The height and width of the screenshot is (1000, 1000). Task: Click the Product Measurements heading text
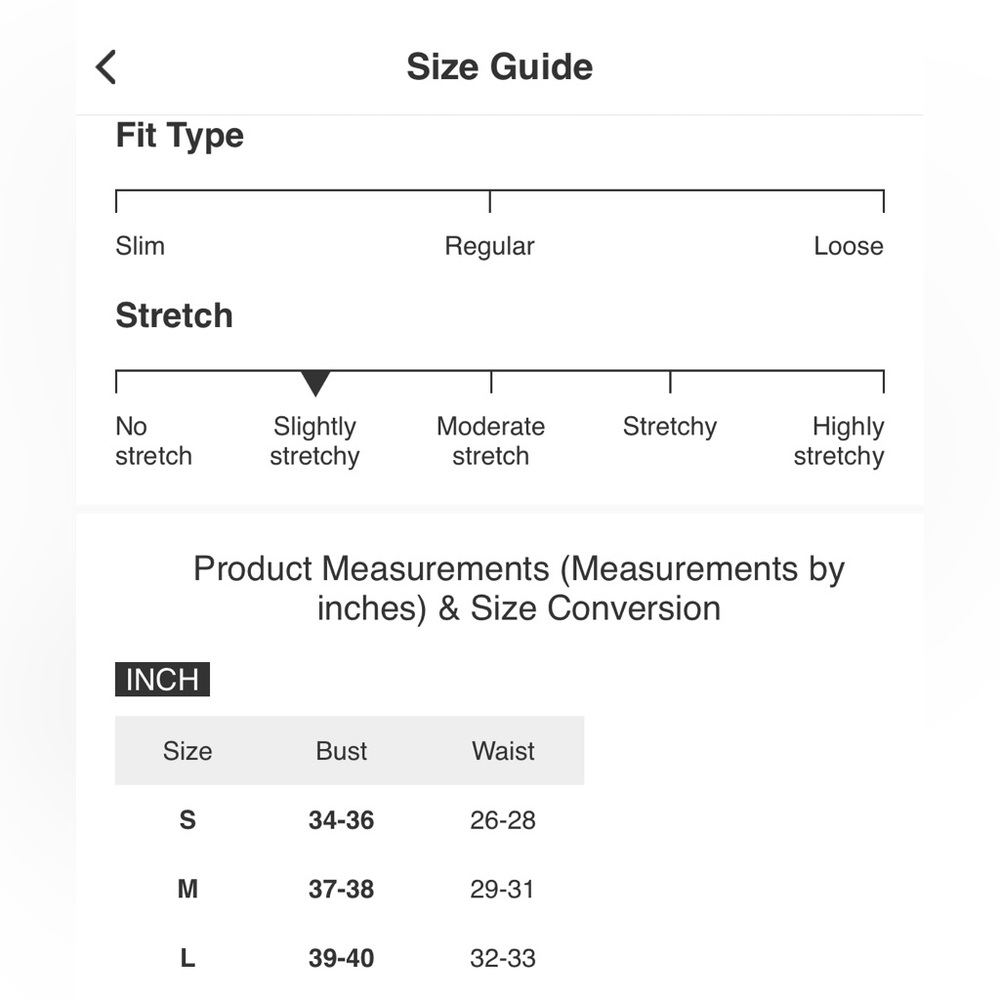click(519, 588)
